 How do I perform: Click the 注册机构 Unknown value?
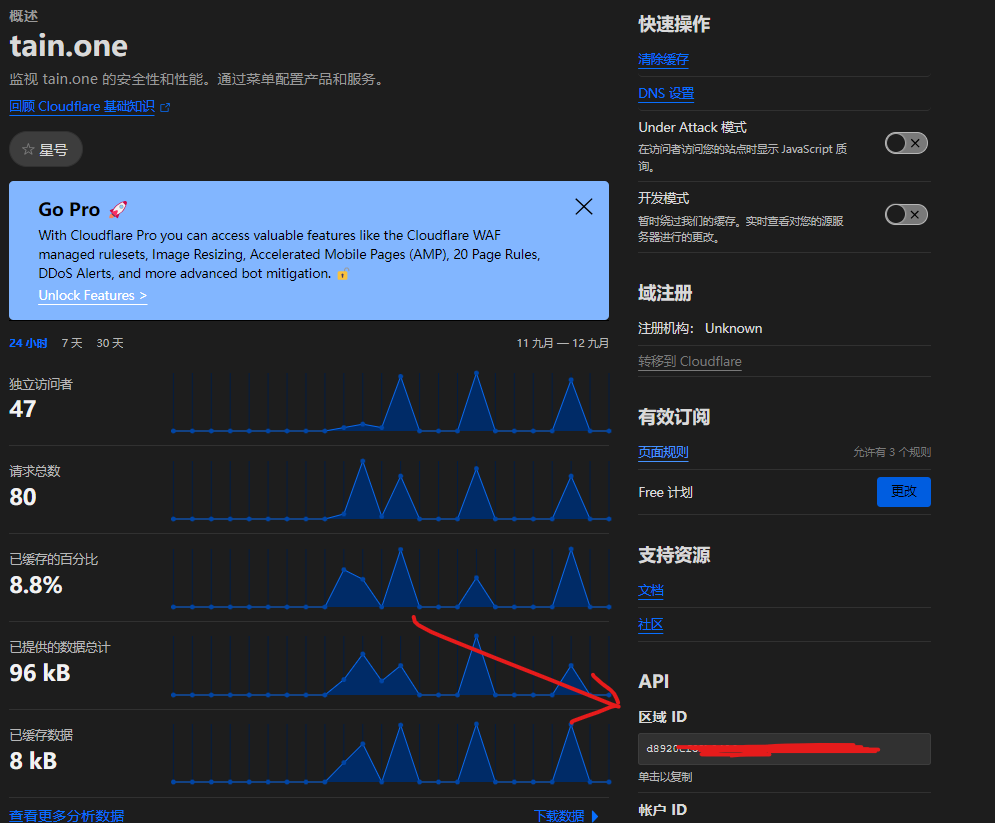[x=734, y=329]
